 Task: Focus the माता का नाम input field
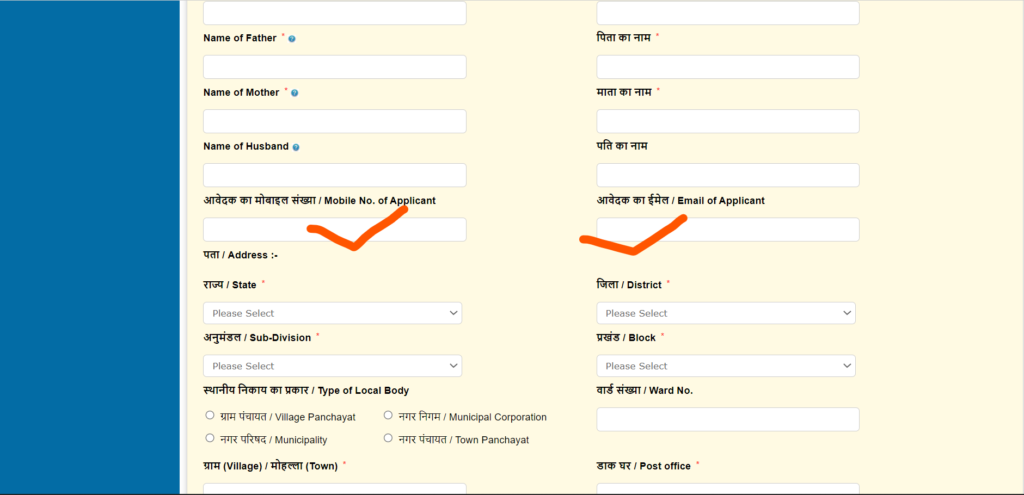click(728, 121)
